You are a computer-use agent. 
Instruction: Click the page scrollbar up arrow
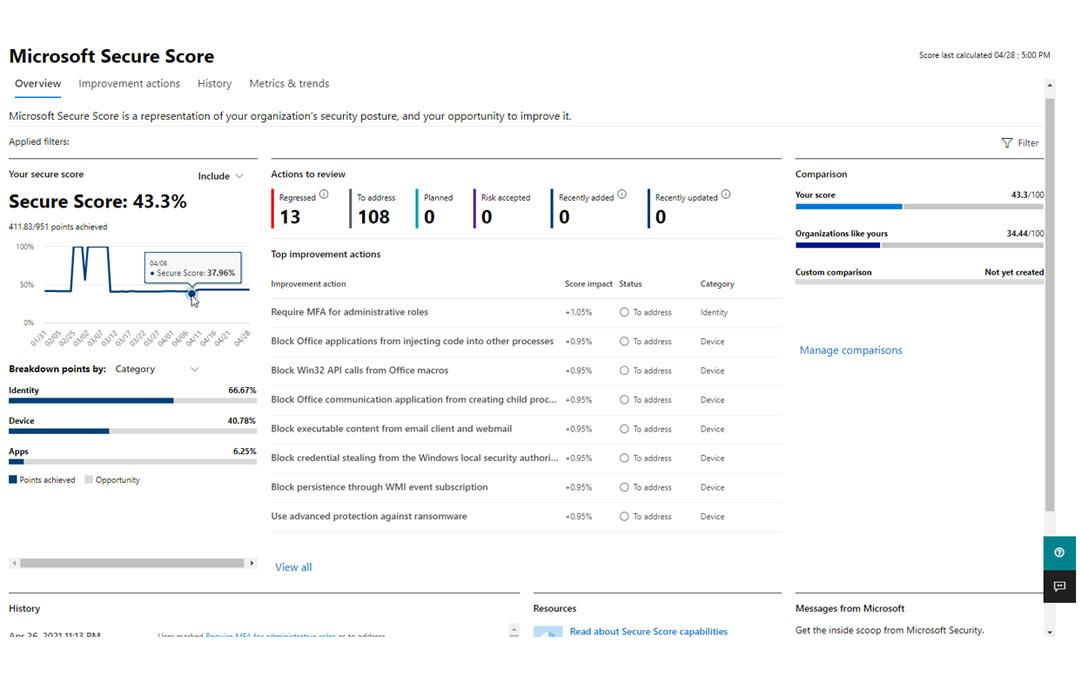(1050, 86)
